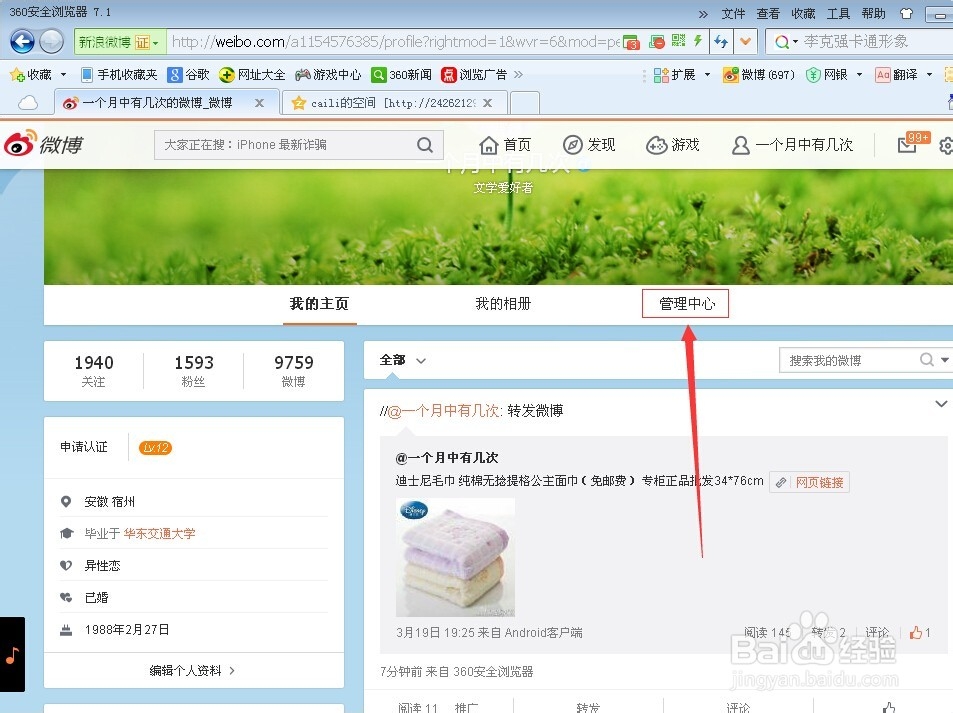Viewport: 953px width, 713px height.
Task: Open 管理中心 management center
Action: pos(685,303)
